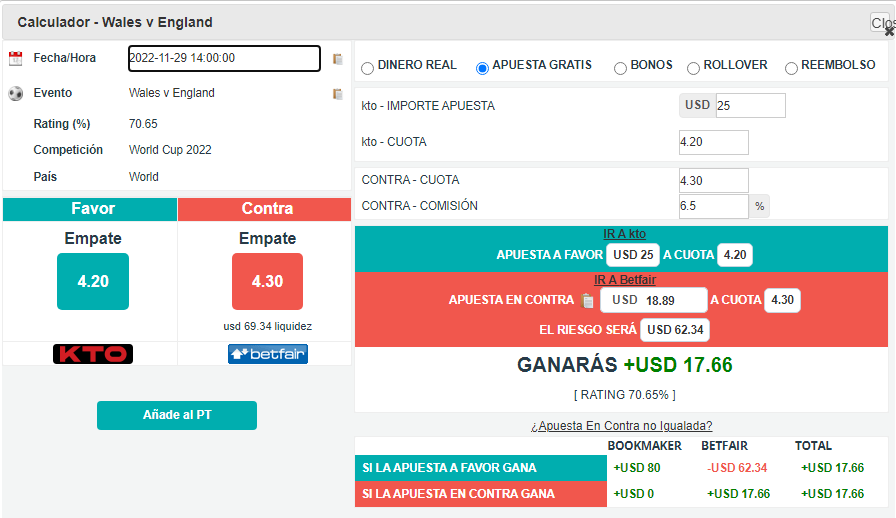Open the KTO bookmaker logo
Screen dimensions: 896x518
(x=93, y=354)
